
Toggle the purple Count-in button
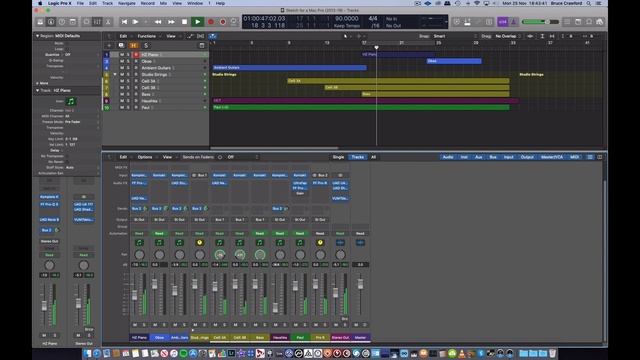click(502, 22)
